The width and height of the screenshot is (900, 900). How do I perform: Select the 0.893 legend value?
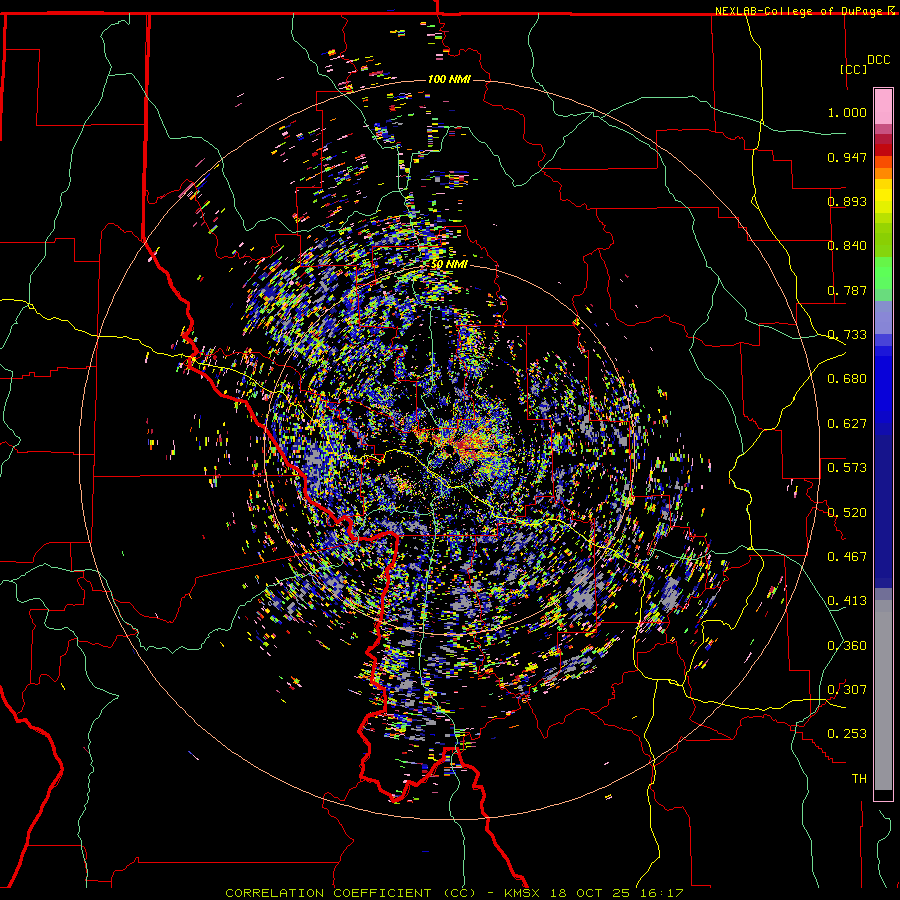tap(847, 201)
